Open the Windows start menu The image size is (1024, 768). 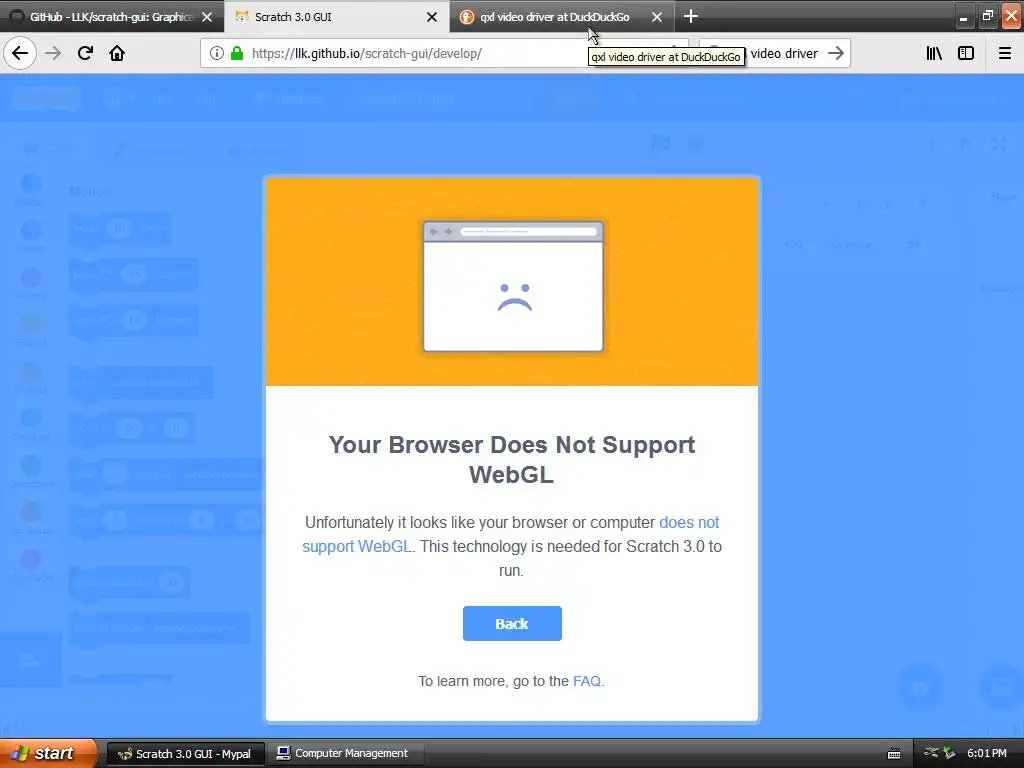pos(48,753)
